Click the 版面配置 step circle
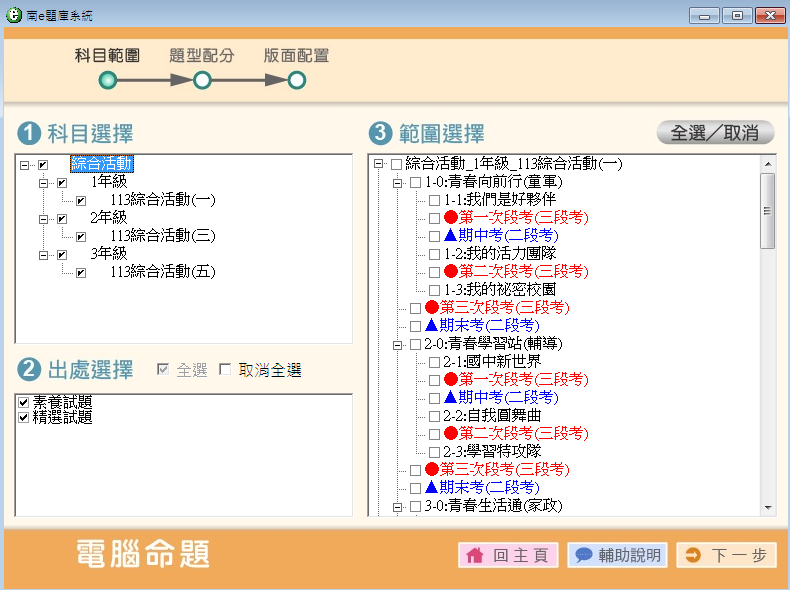This screenshot has width=790, height=590. 297,80
